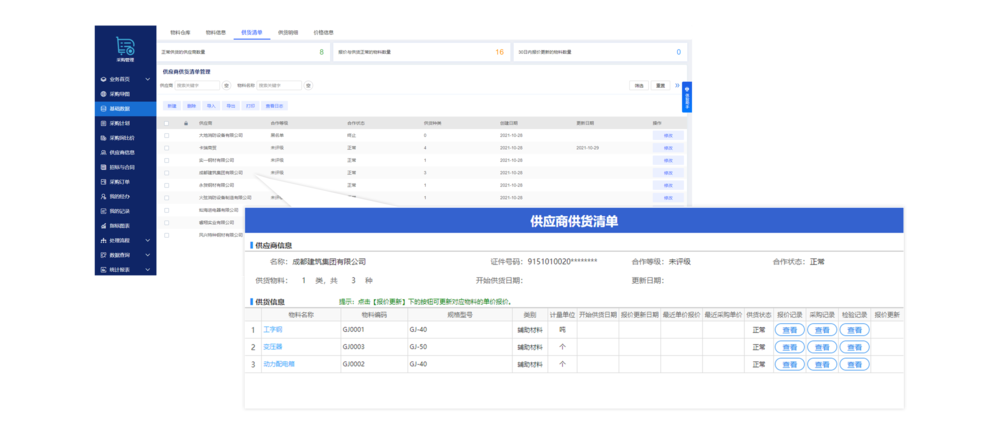Expand the 业务首页 sidebar menu
The height and width of the screenshot is (439, 1000).
[148, 78]
